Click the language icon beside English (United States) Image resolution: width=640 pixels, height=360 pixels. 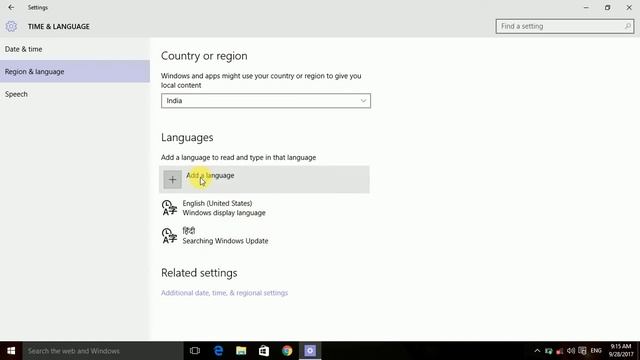(x=169, y=208)
